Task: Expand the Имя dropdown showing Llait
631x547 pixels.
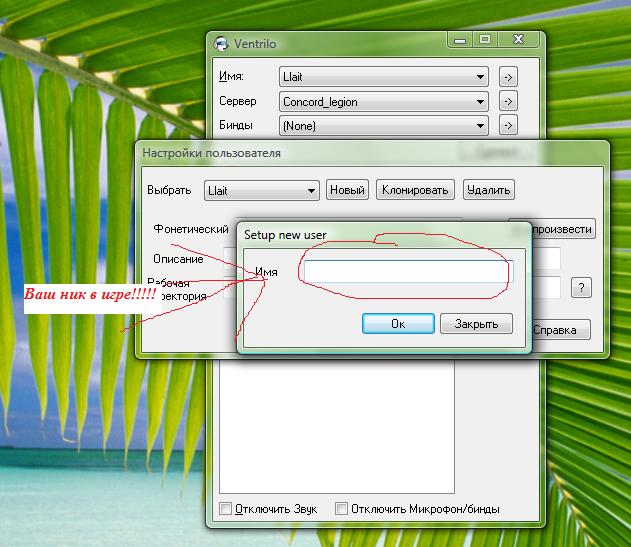Action: [x=383, y=76]
